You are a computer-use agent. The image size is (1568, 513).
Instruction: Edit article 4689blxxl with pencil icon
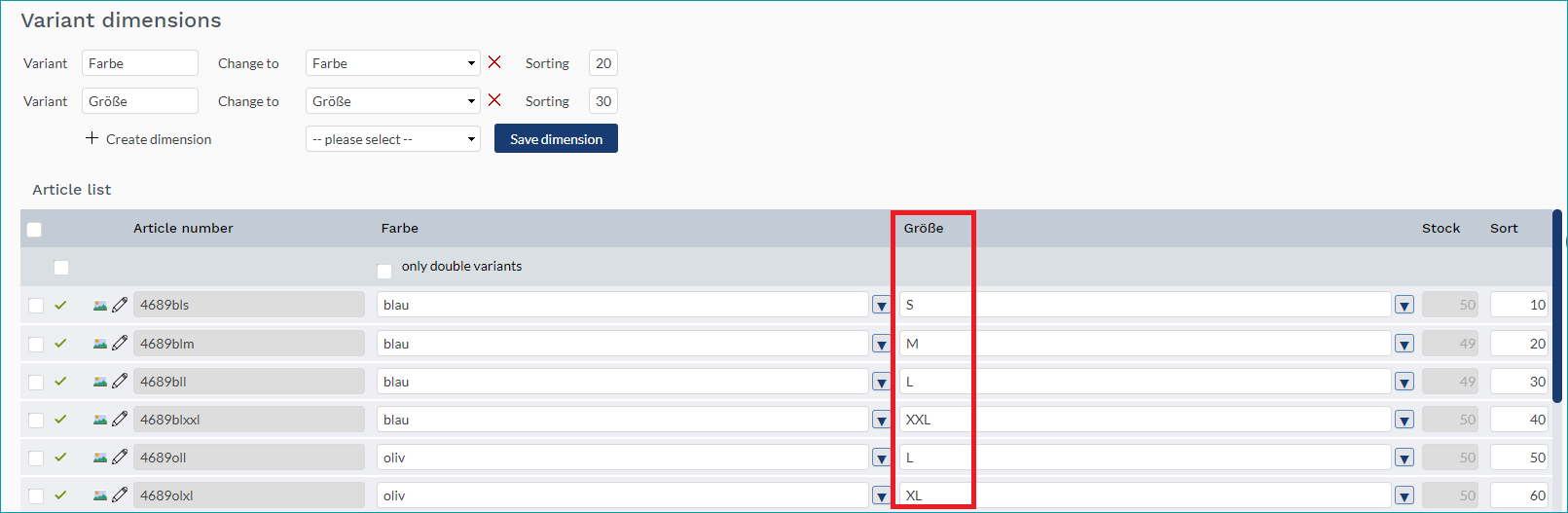point(120,419)
